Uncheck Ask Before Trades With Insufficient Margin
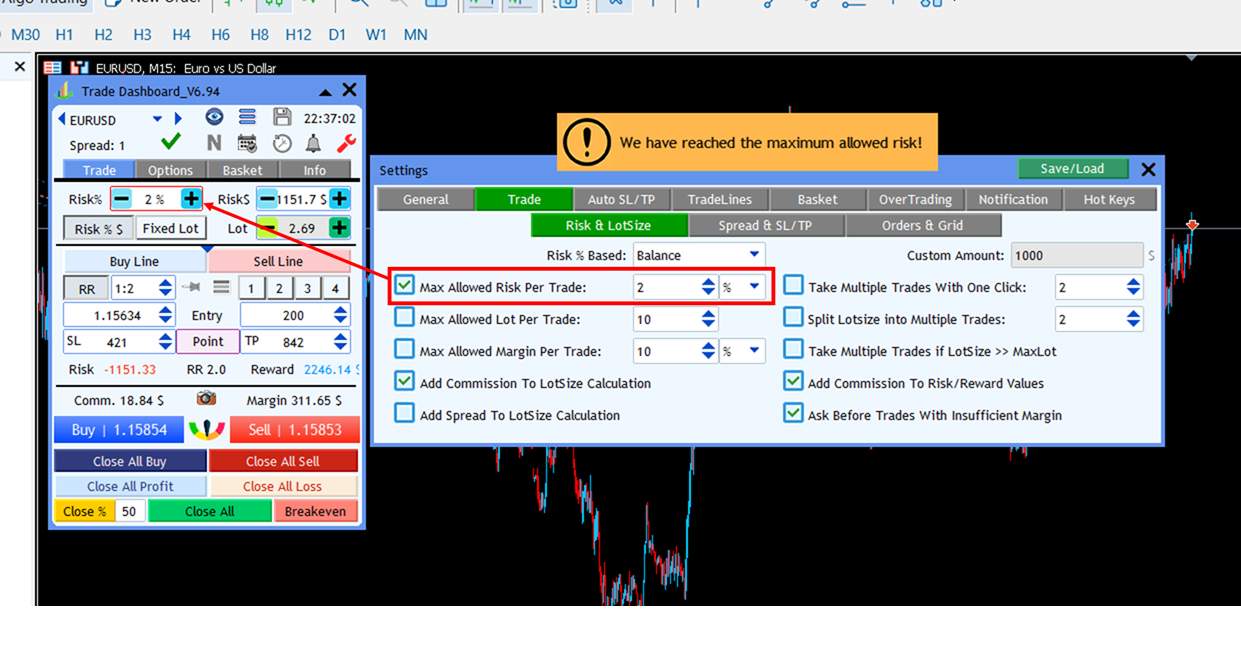1241x648 pixels. pyautogui.click(x=793, y=413)
